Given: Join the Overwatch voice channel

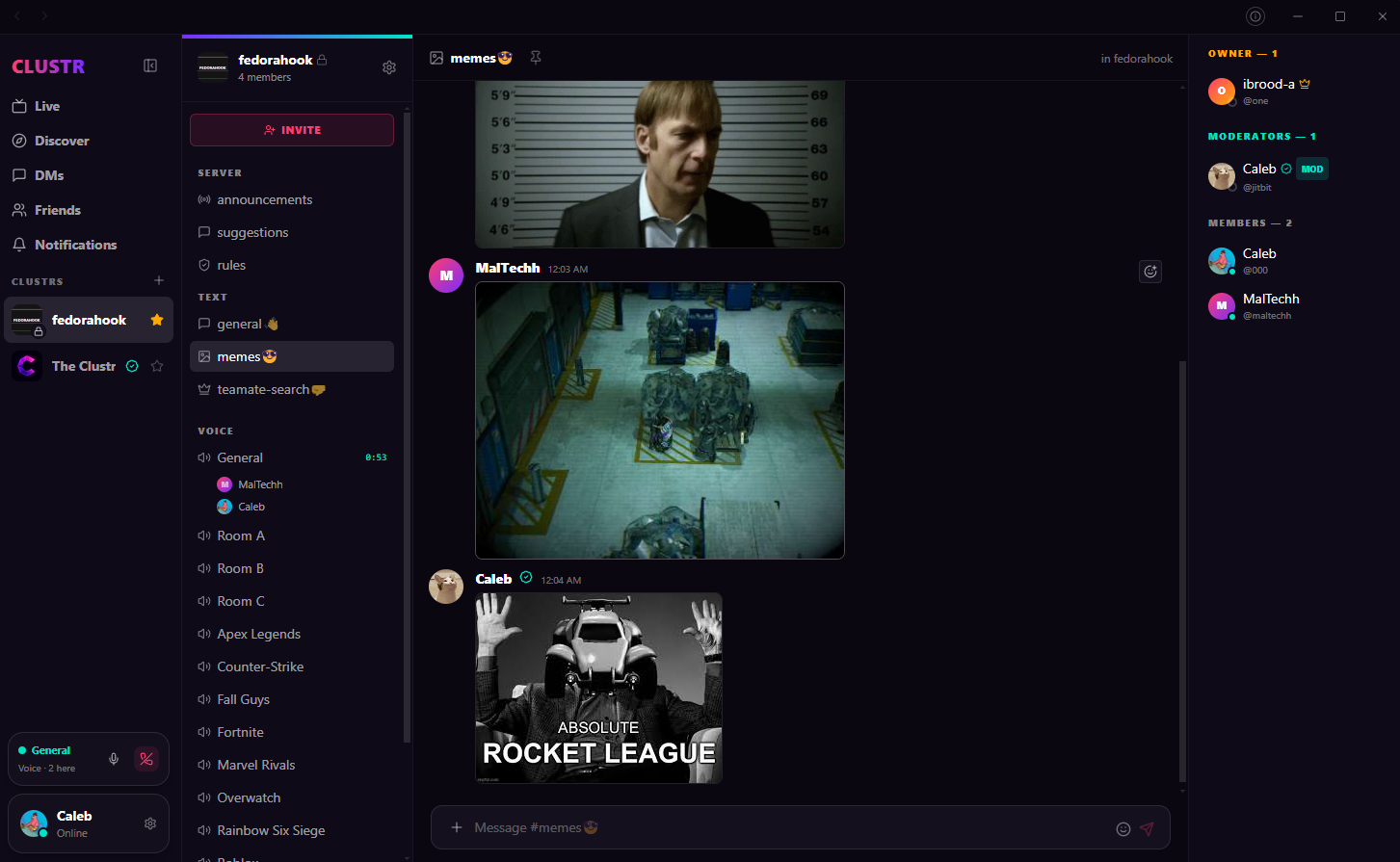Looking at the screenshot, I should click(292, 797).
